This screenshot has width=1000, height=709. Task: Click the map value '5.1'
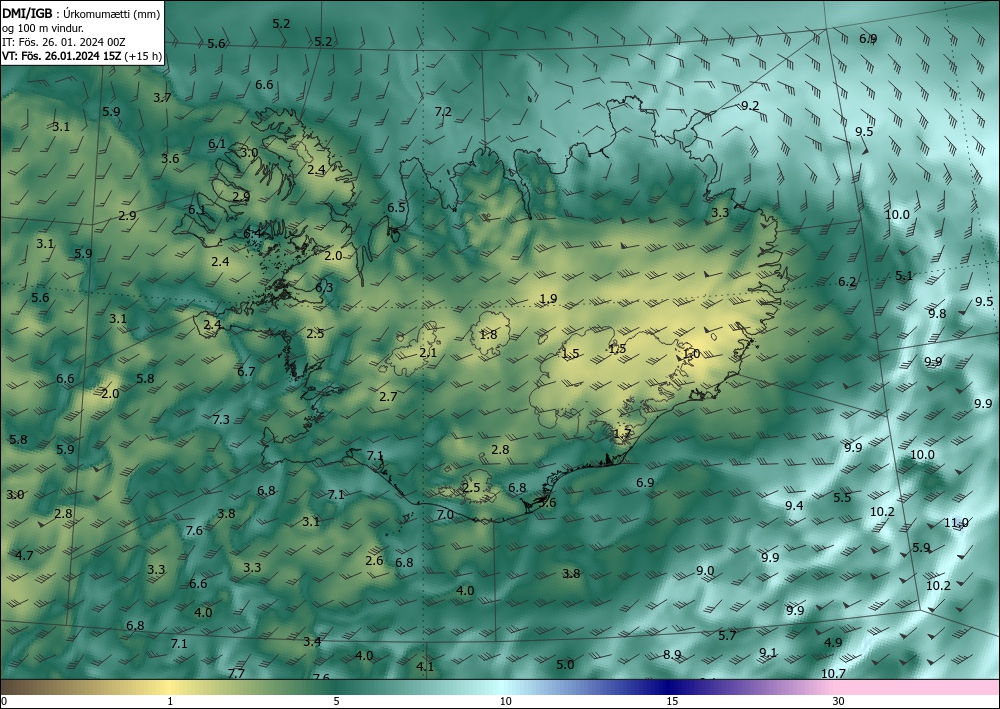(904, 275)
